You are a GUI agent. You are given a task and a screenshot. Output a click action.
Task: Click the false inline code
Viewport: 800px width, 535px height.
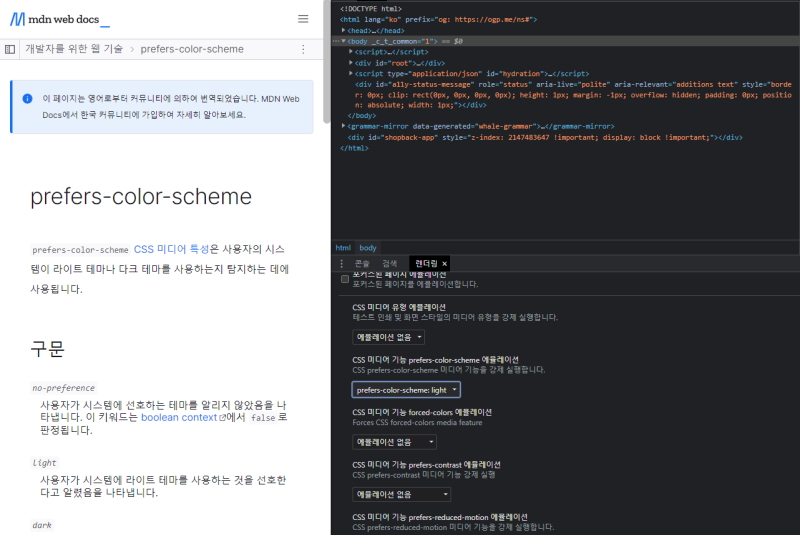(x=263, y=418)
